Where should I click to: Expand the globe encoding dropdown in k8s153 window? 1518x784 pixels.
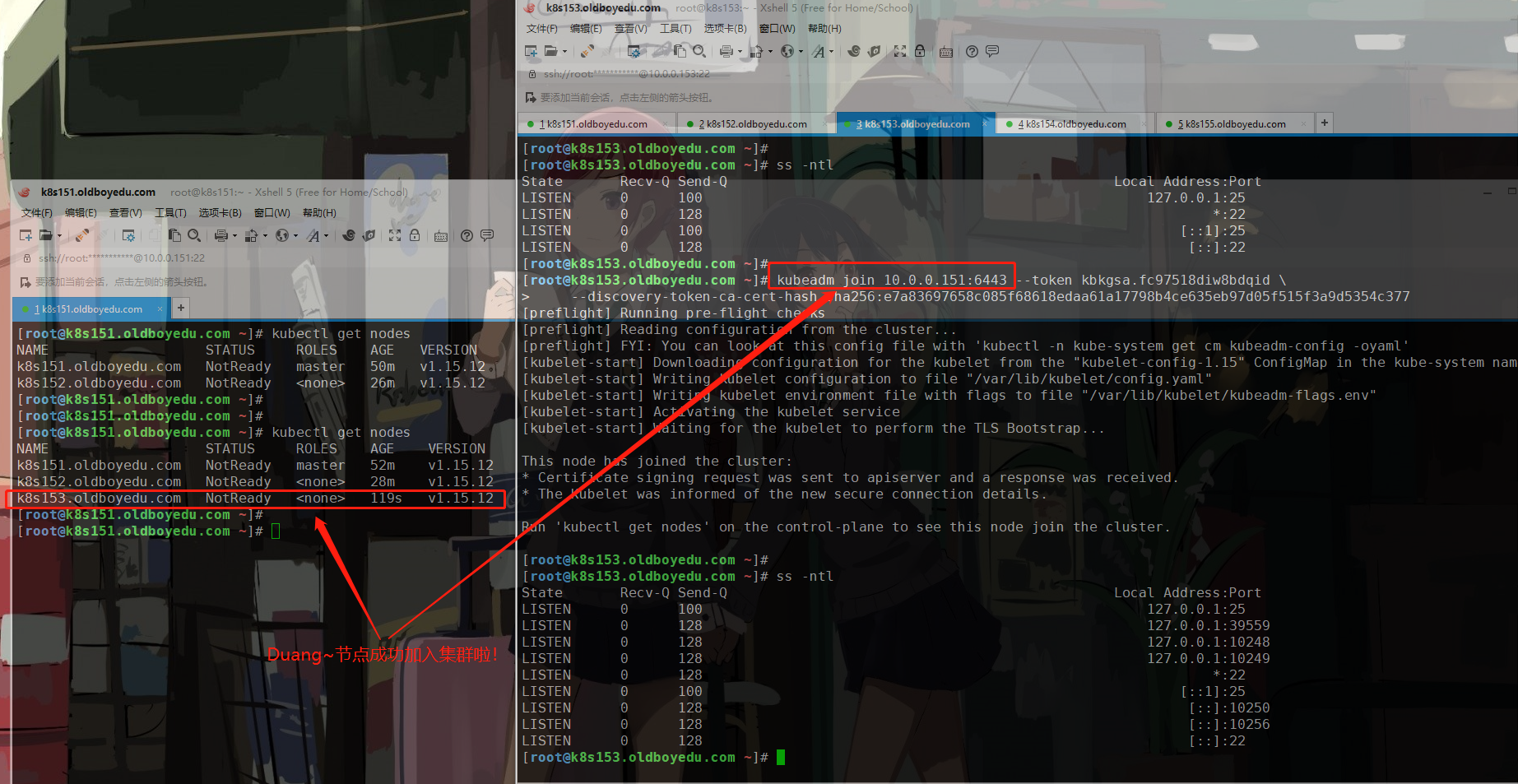(x=801, y=52)
